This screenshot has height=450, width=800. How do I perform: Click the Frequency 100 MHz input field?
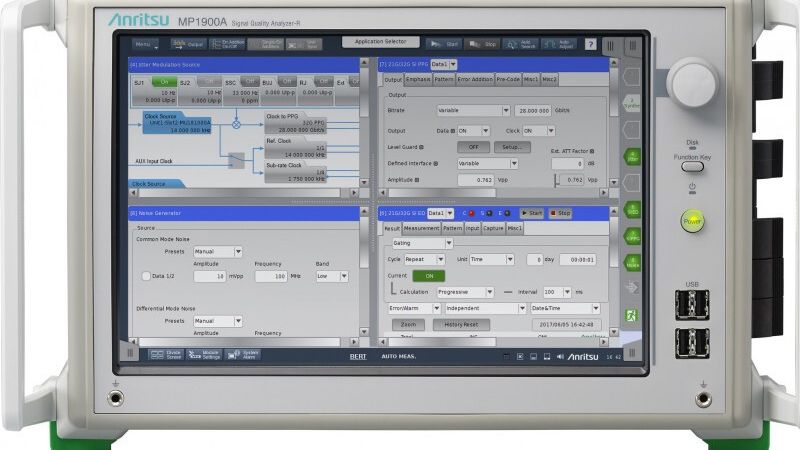point(271,276)
